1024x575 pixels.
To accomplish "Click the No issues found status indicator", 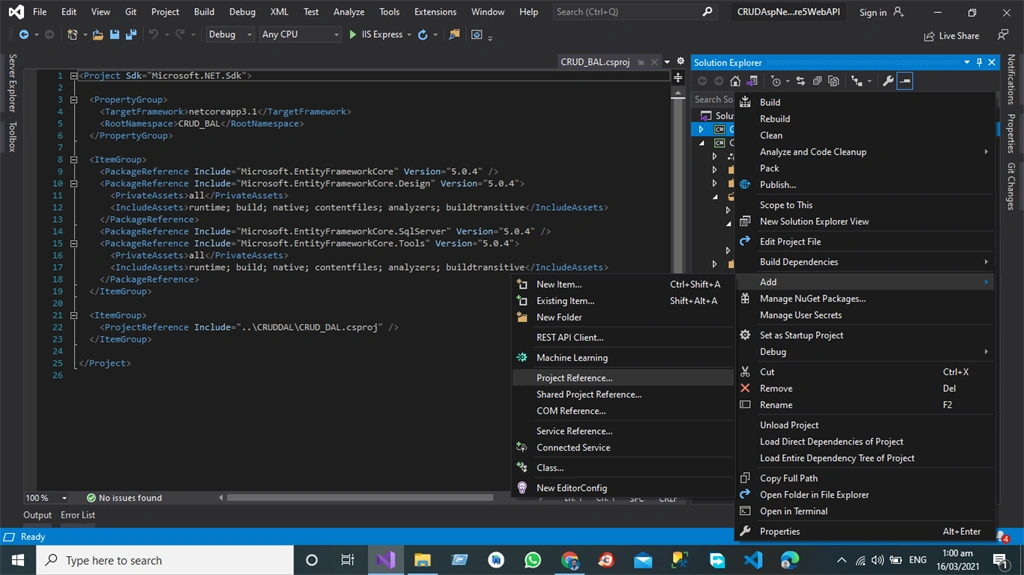I will [x=124, y=498].
